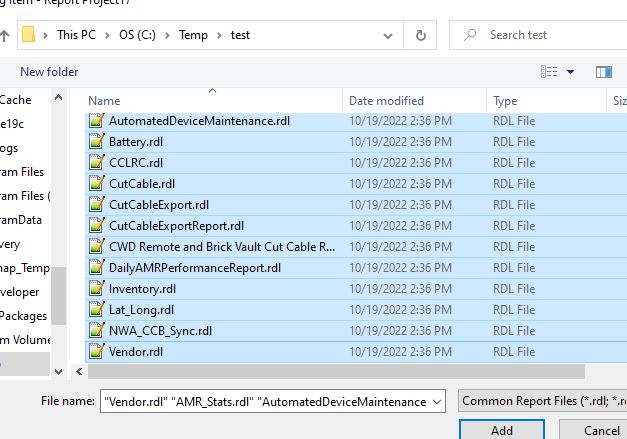This screenshot has height=439, width=627.
Task: Select the Inventory.rdl file name
Action: coord(142,289)
